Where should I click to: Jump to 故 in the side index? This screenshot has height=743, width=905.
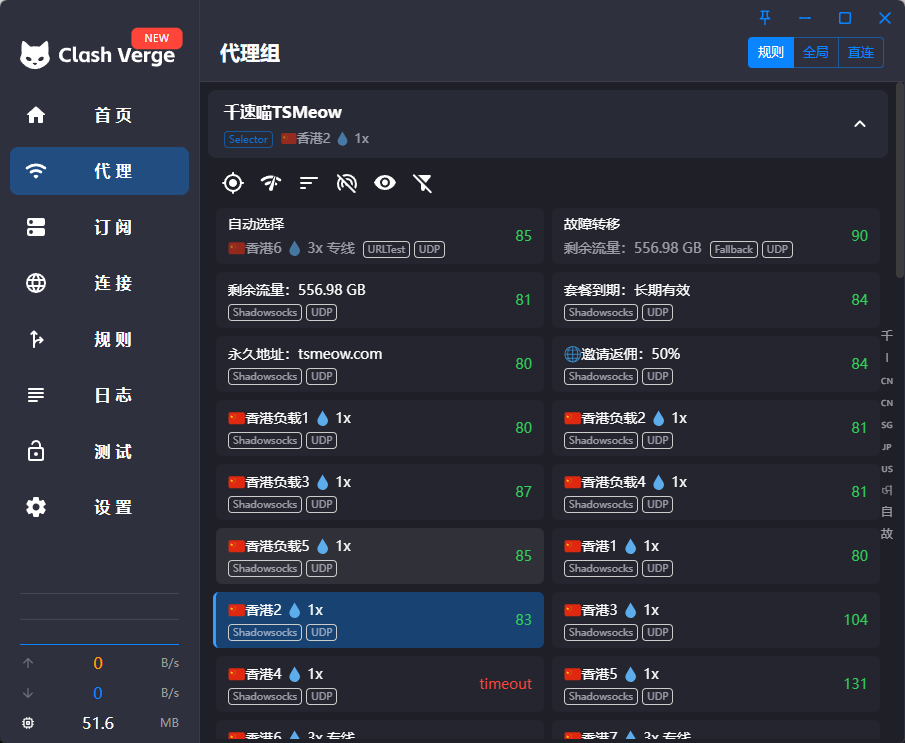887,533
